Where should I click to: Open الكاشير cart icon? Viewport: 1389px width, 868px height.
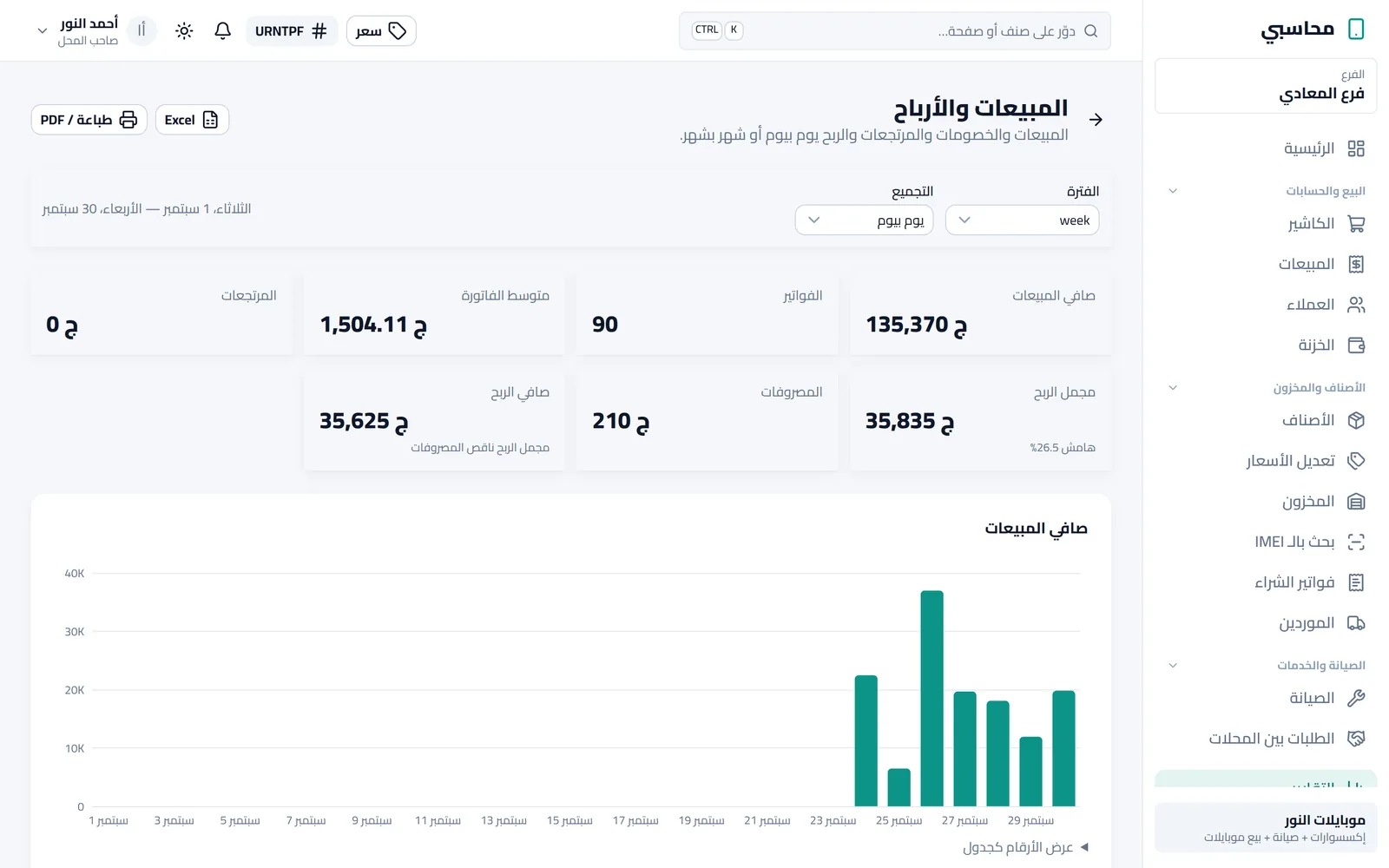point(1356,224)
